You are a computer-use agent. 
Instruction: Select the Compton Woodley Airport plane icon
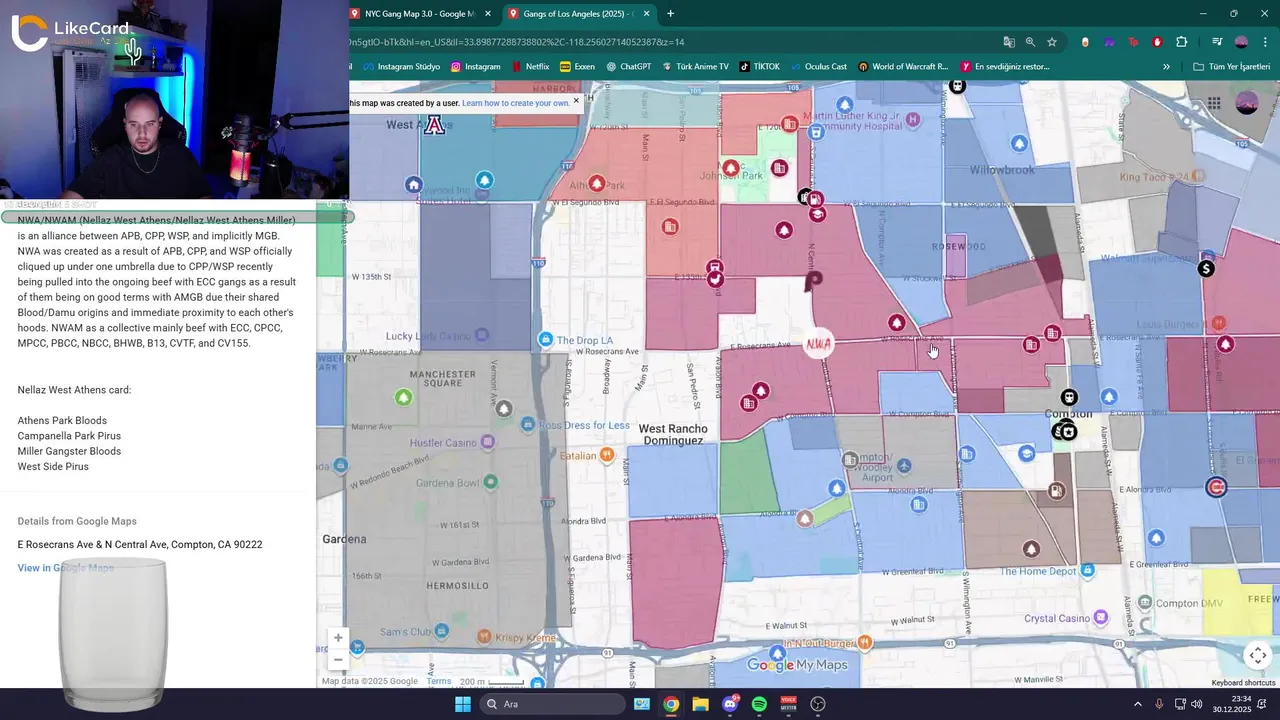(904, 466)
